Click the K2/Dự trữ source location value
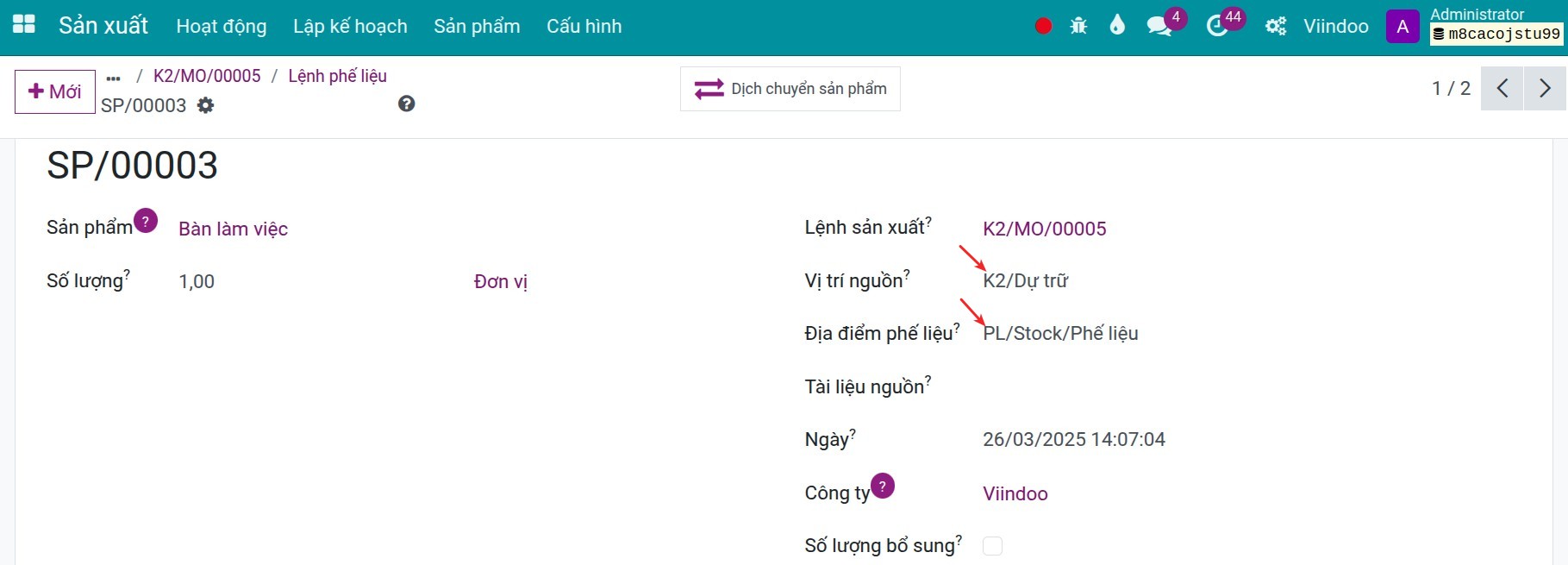 pos(1026,280)
